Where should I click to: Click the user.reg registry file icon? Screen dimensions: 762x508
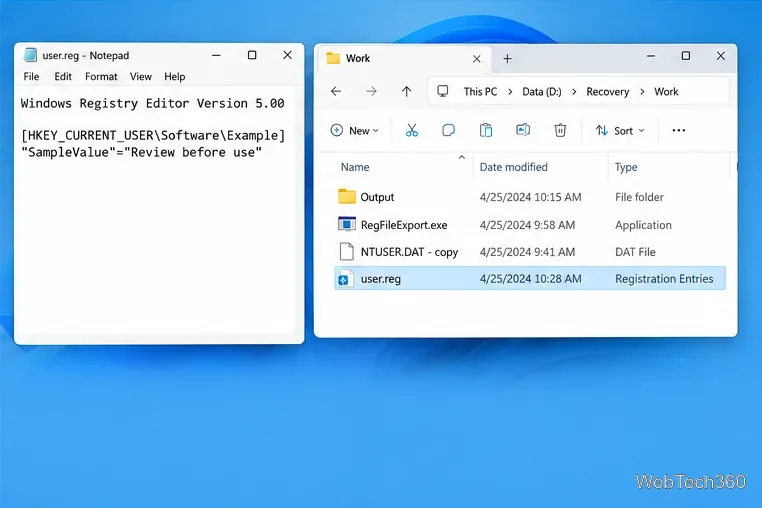[345, 278]
